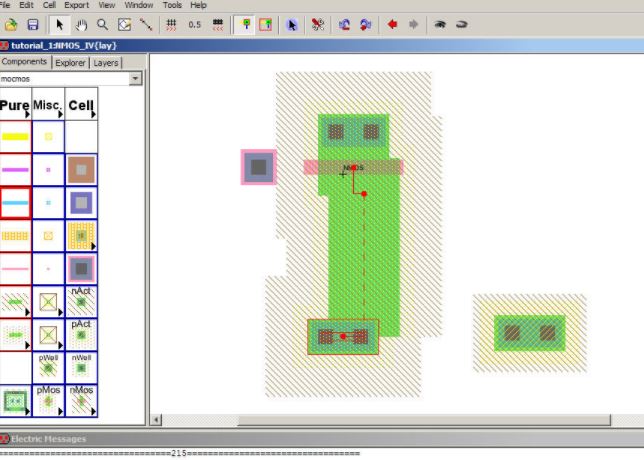
Task: Open the Tools menu
Action: click(174, 5)
